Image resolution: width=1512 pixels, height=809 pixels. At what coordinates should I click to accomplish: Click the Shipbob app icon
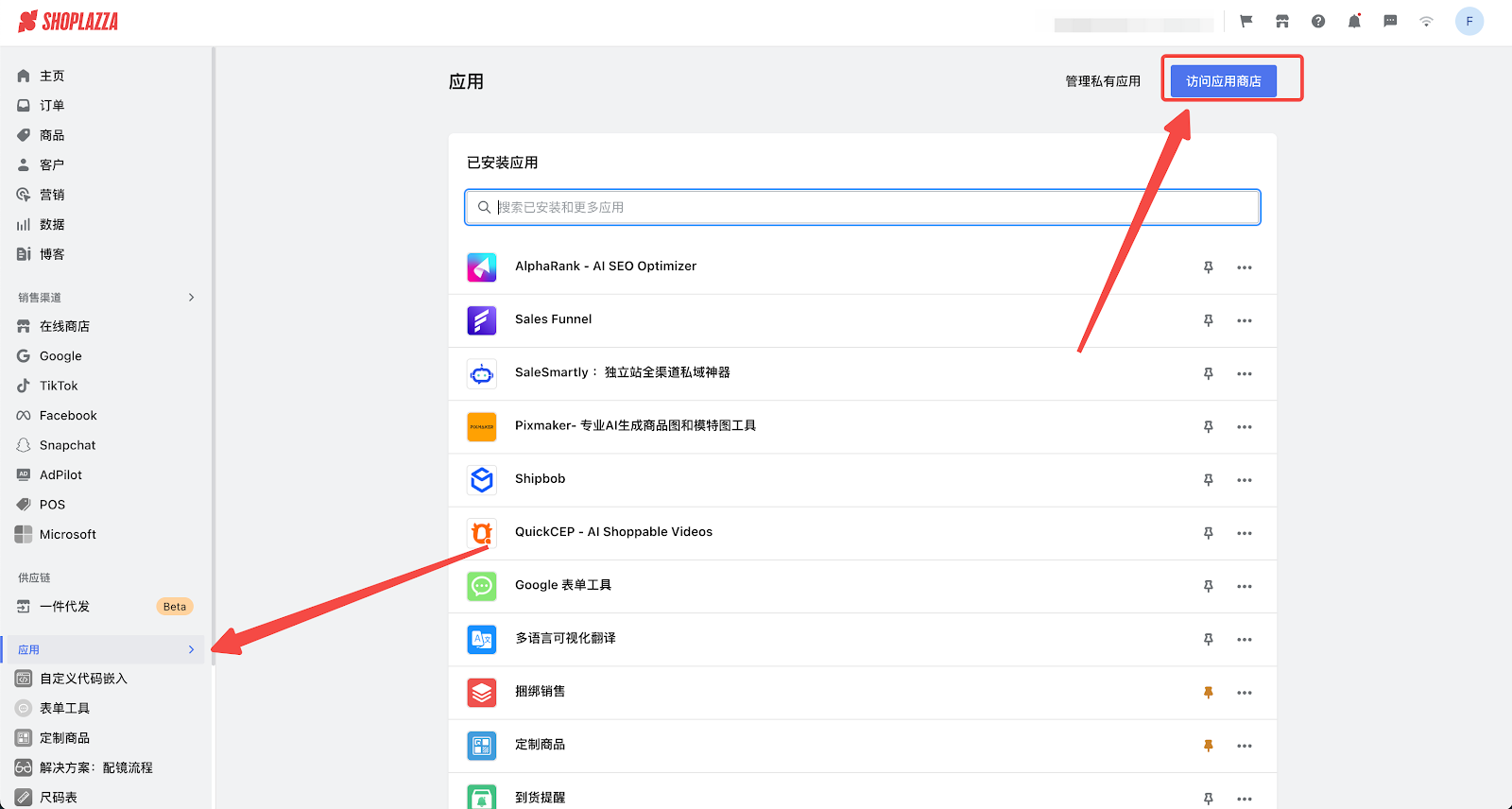[482, 480]
